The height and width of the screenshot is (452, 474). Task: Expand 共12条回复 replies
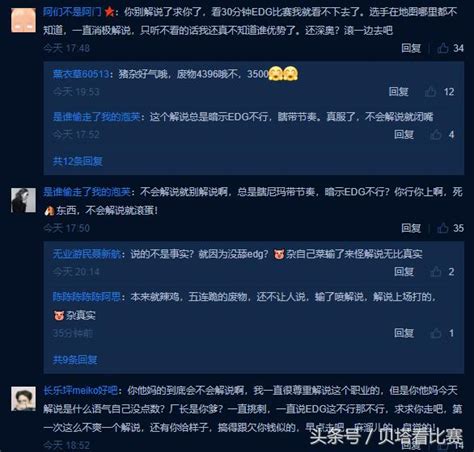(78, 161)
